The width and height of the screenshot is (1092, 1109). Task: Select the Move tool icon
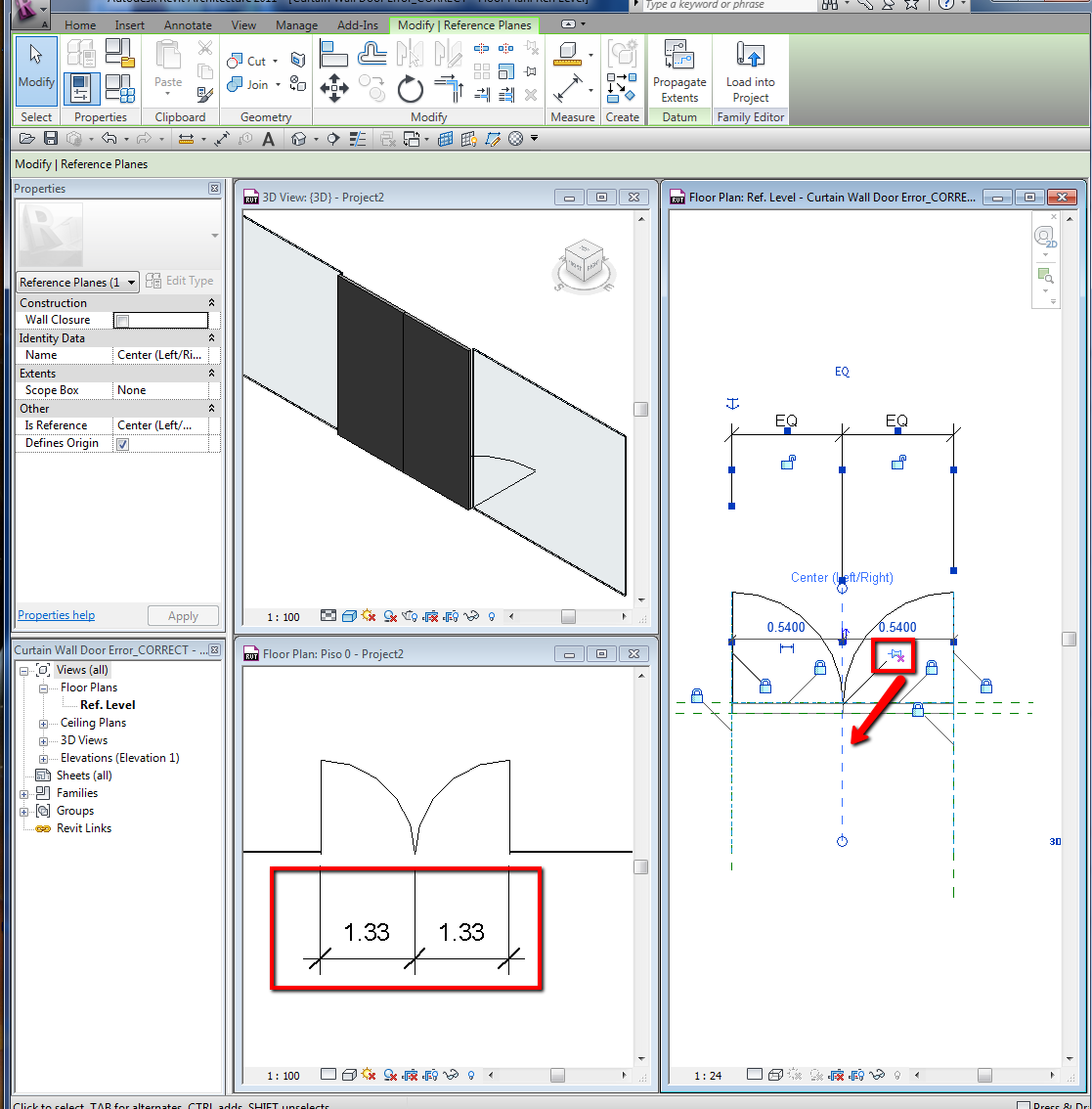(x=333, y=89)
